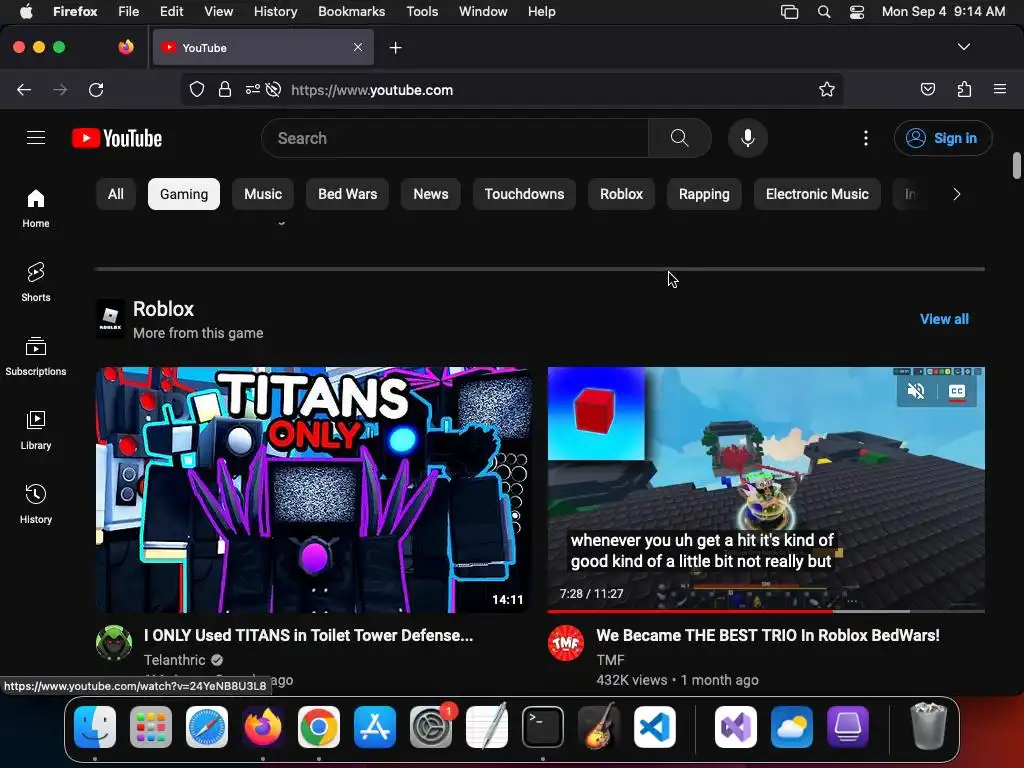Open the Save to Pocket button
Screen dimensions: 1024x768
pos(927,89)
